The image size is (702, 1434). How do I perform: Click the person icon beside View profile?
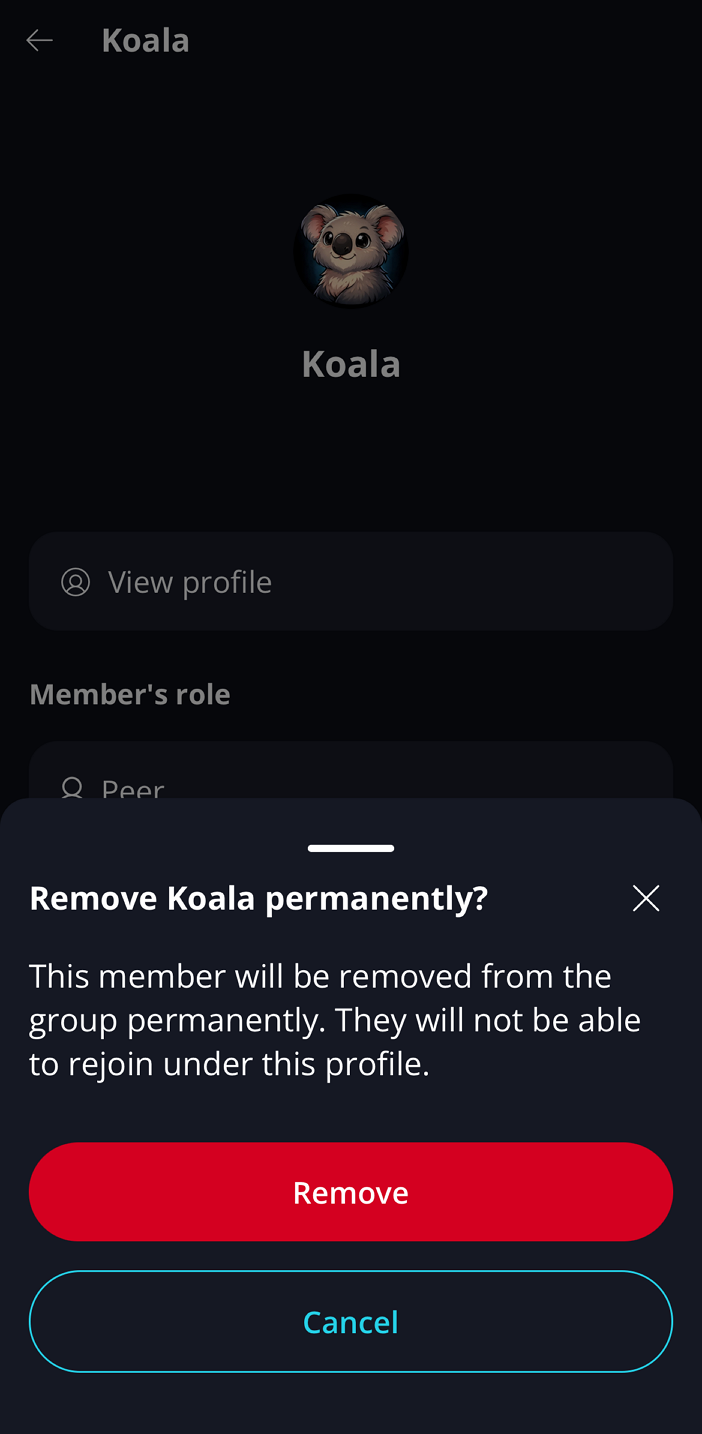pos(75,582)
